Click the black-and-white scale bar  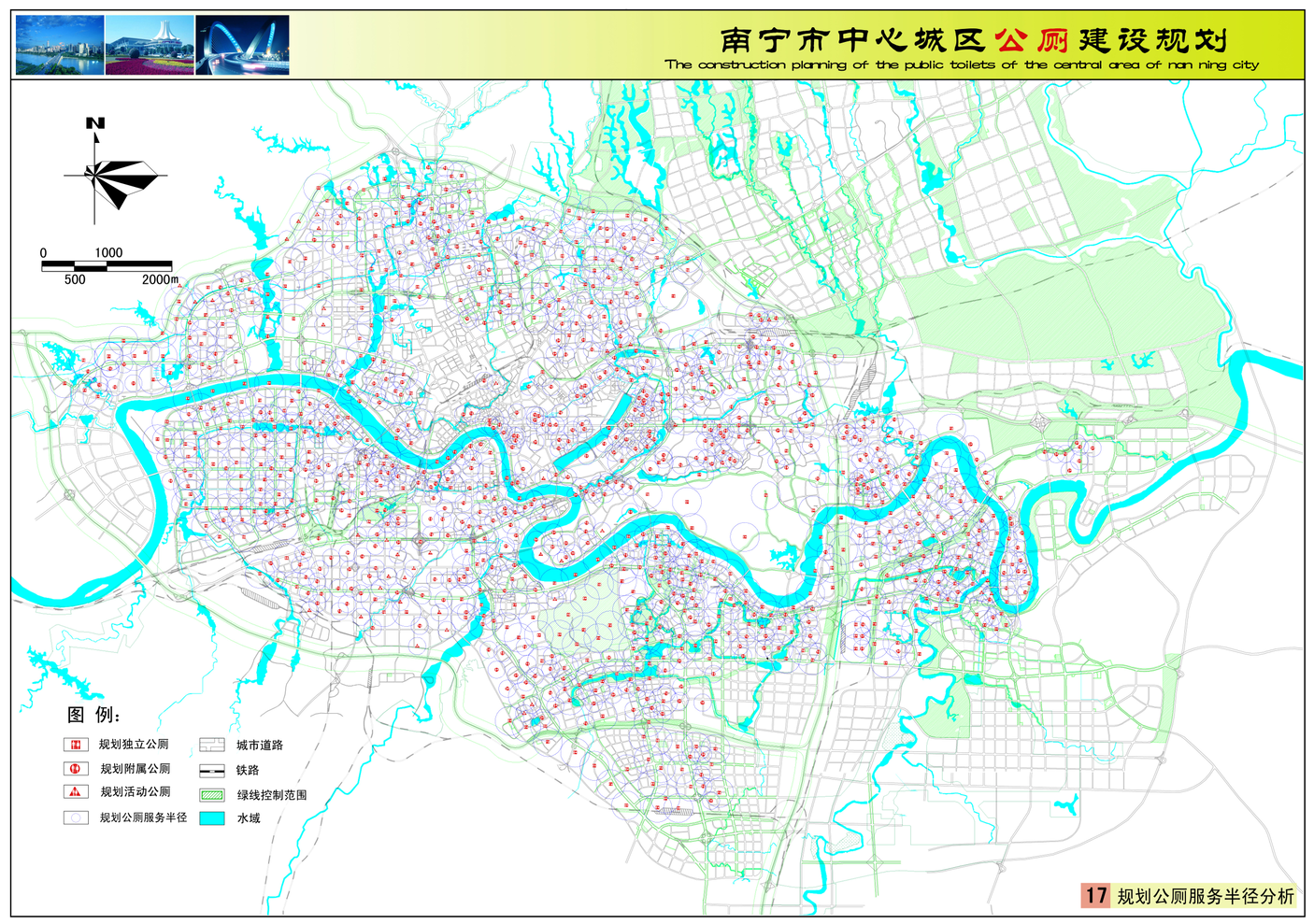(x=107, y=266)
